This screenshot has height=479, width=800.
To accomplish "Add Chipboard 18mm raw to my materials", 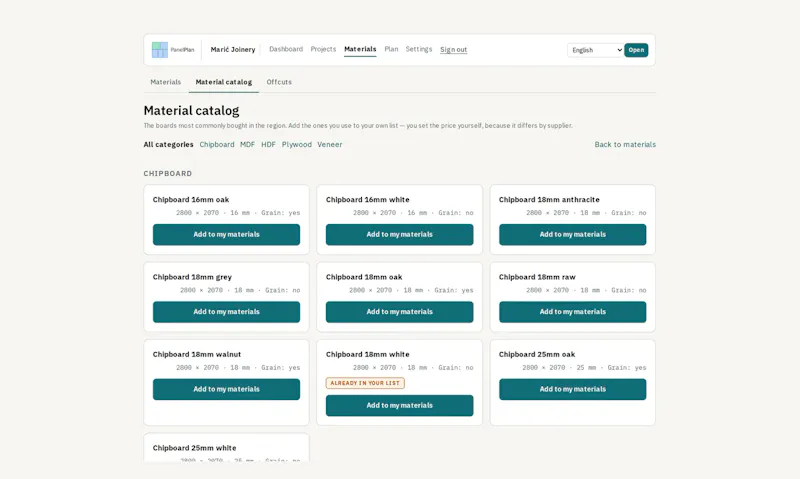I will pos(572,312).
